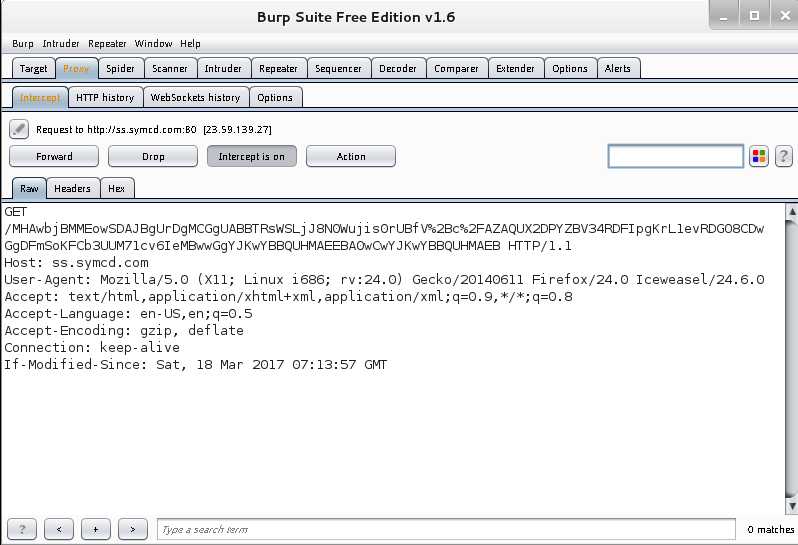Click the comment input field near highlight icon
The width and height of the screenshot is (798, 545).
coord(675,156)
